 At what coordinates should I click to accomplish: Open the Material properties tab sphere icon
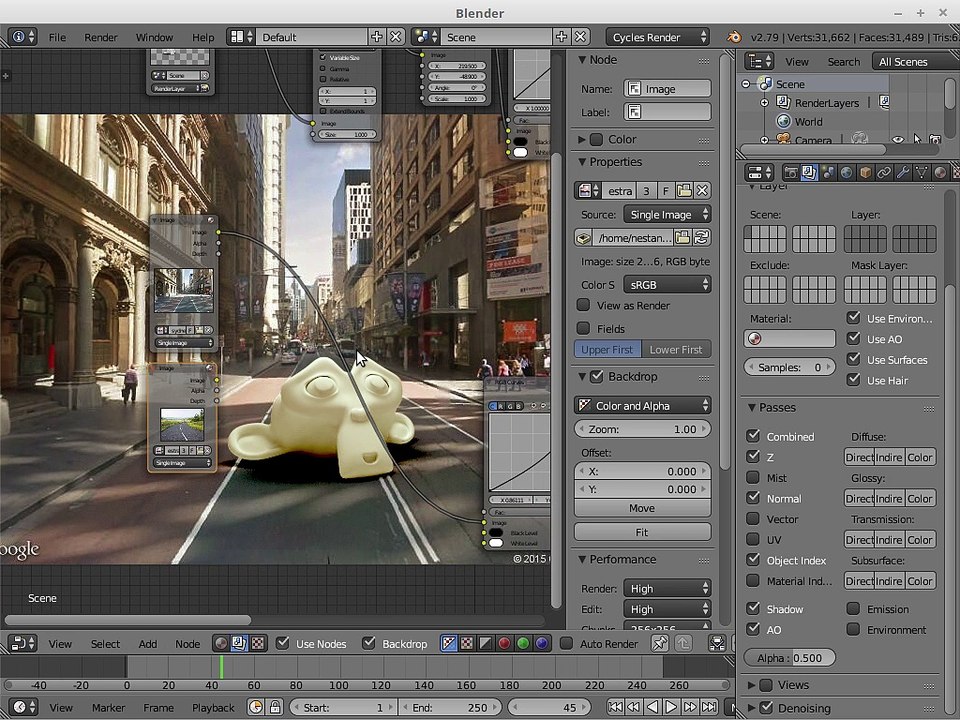pos(940,173)
